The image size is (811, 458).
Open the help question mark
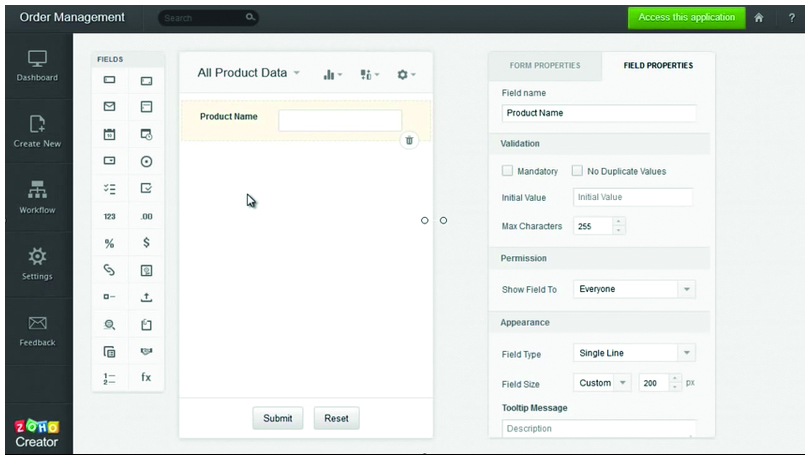pyautogui.click(x=792, y=18)
